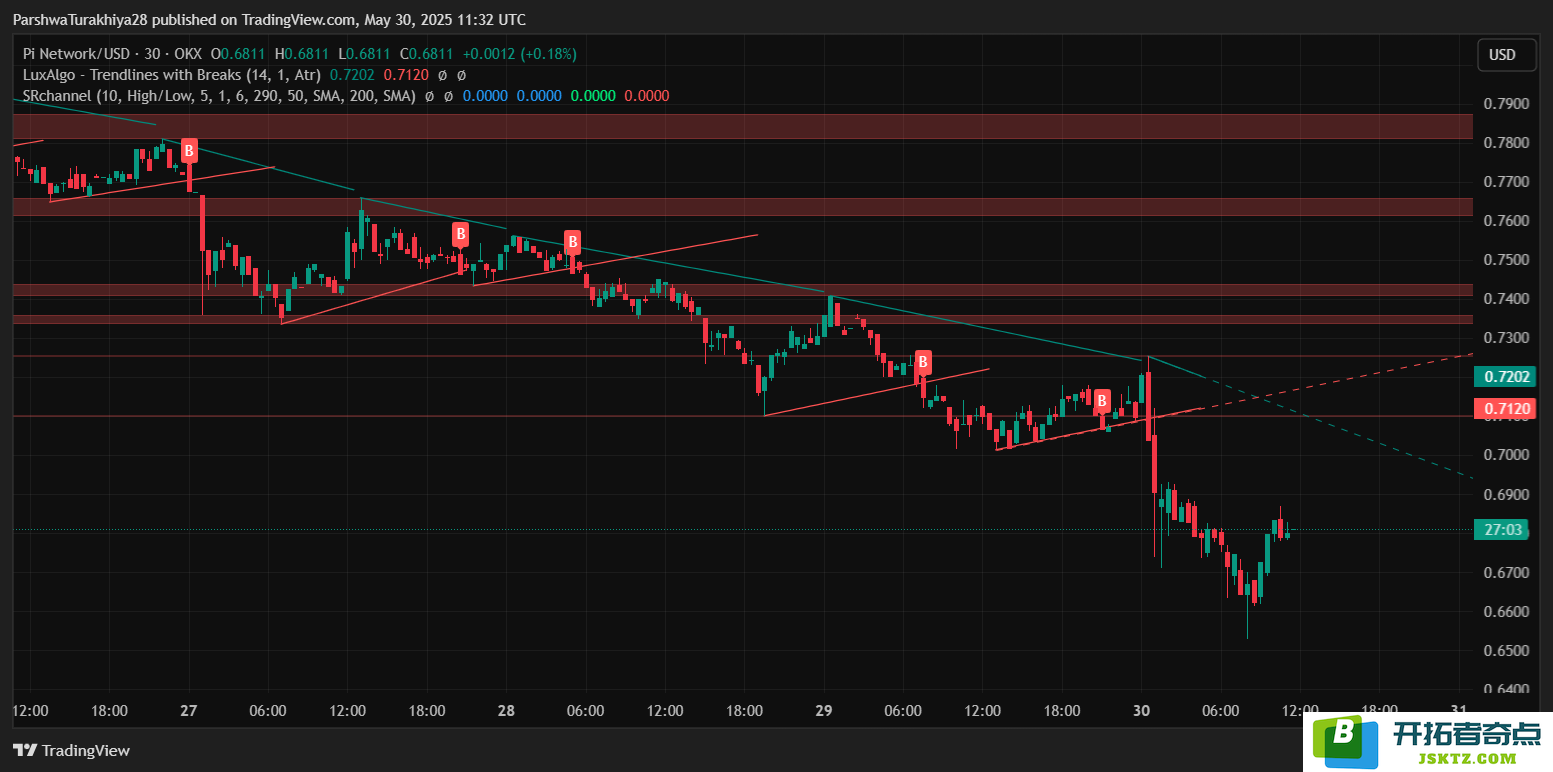Select the SRchannel indicator legend
Image resolution: width=1553 pixels, height=772 pixels.
click(218, 96)
